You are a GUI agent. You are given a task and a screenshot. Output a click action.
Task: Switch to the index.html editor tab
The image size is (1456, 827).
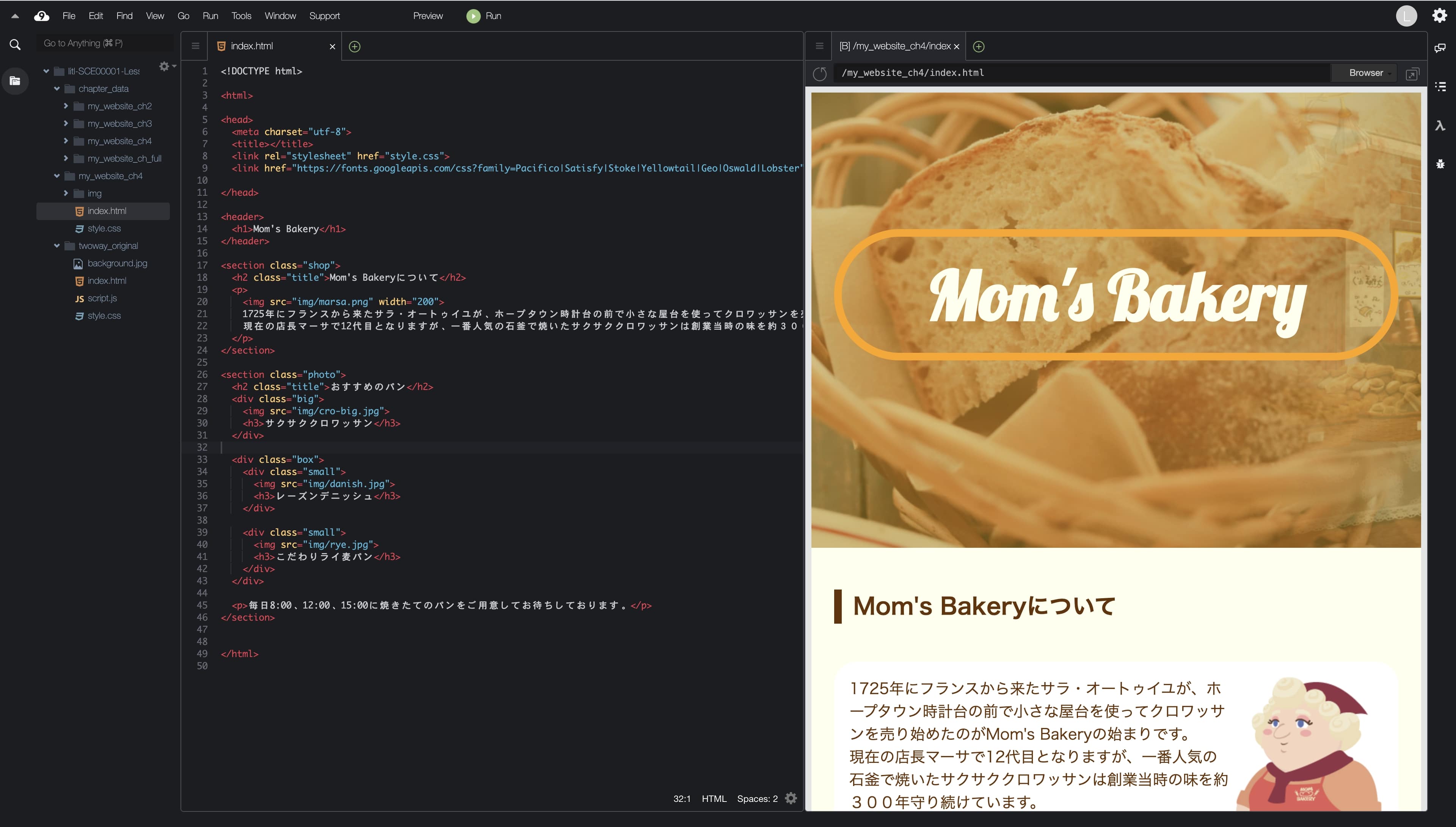(252, 46)
